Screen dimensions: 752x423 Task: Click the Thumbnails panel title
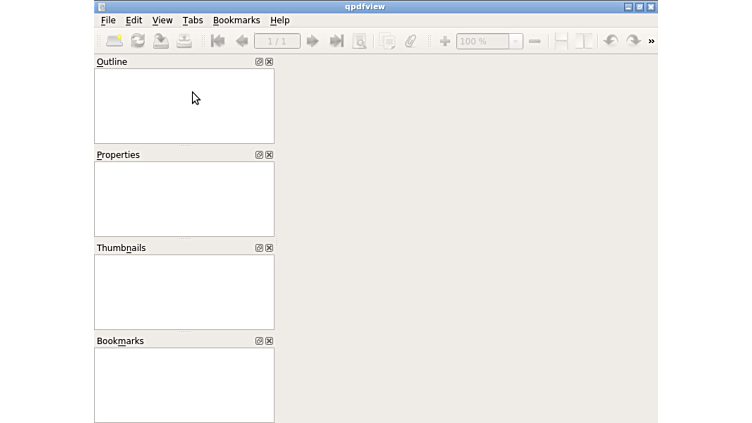[121, 248]
